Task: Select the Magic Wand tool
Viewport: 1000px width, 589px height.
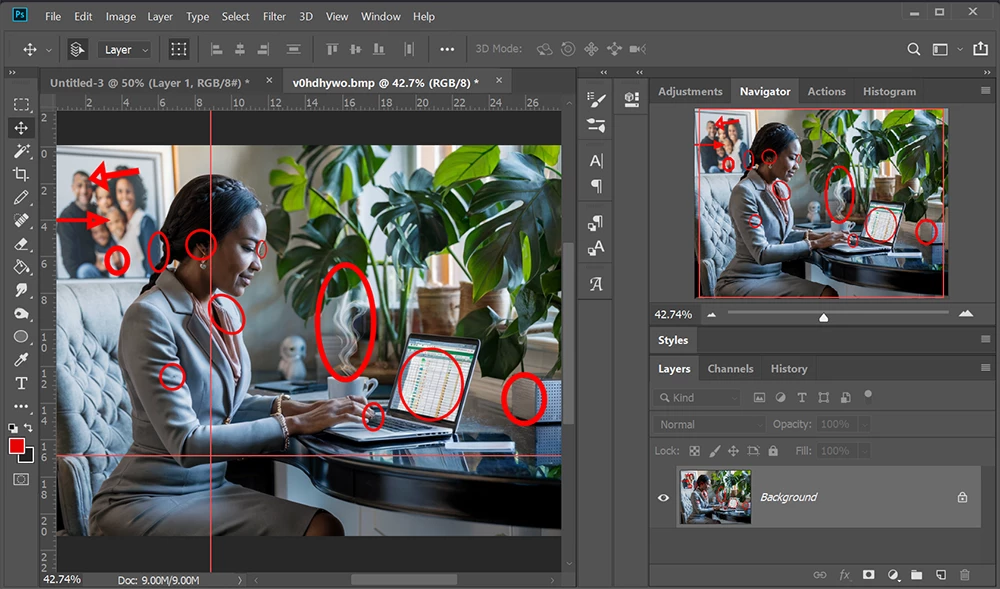Action: (x=21, y=150)
